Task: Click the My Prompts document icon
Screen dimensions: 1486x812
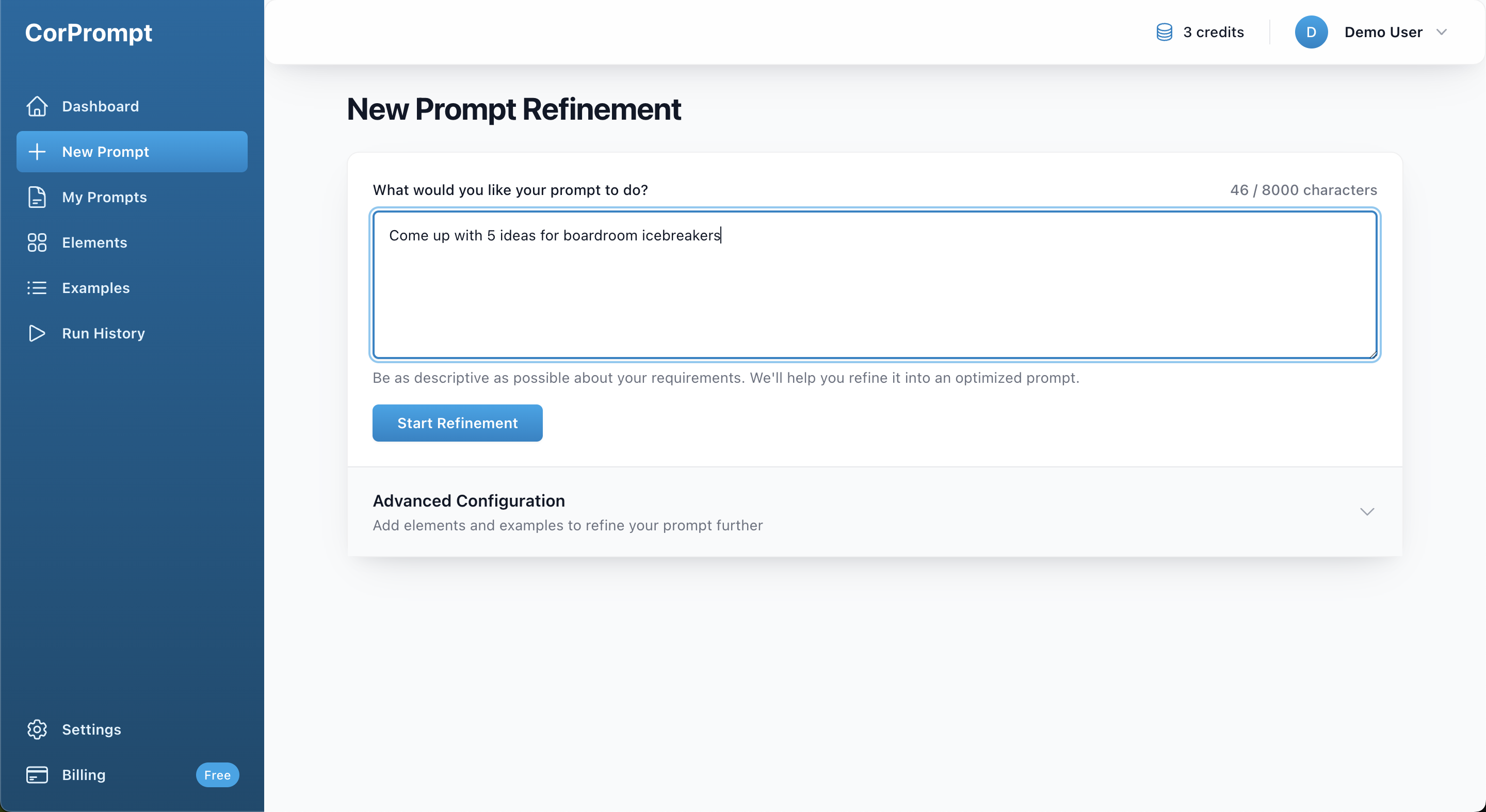Action: point(37,197)
